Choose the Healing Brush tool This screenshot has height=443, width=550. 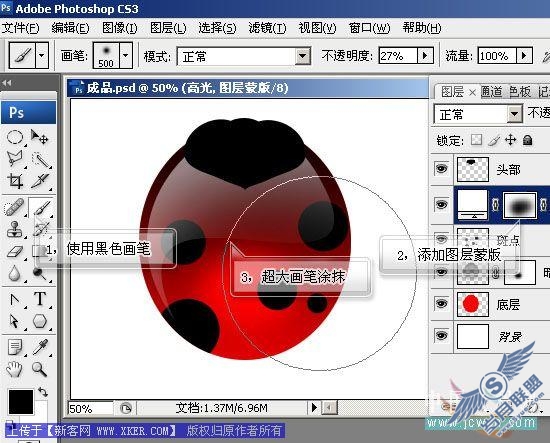tap(15, 207)
